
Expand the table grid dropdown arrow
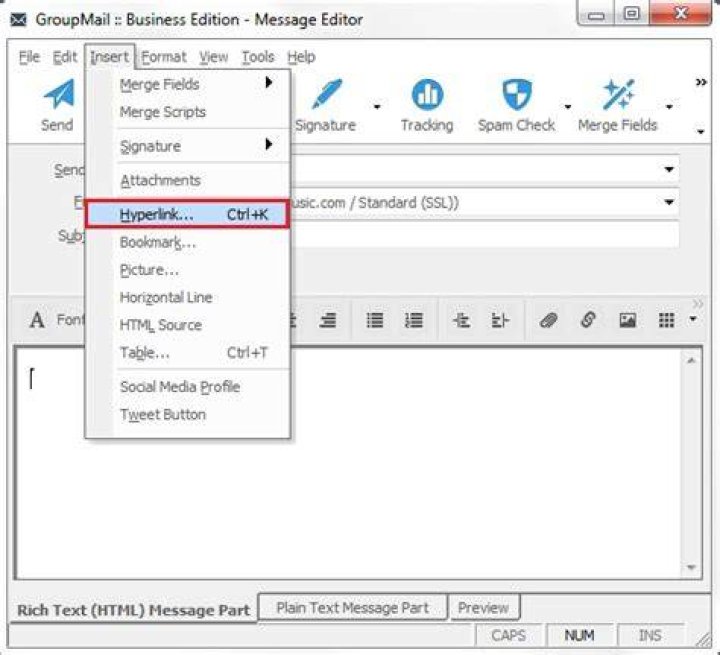[693, 319]
